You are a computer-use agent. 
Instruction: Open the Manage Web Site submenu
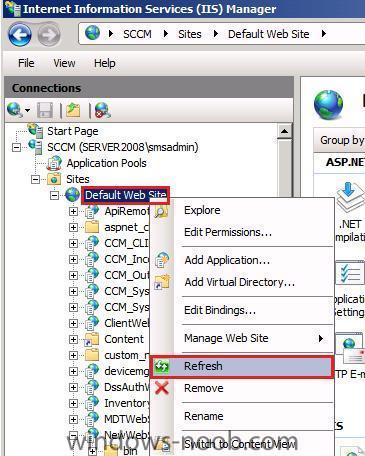(242, 338)
